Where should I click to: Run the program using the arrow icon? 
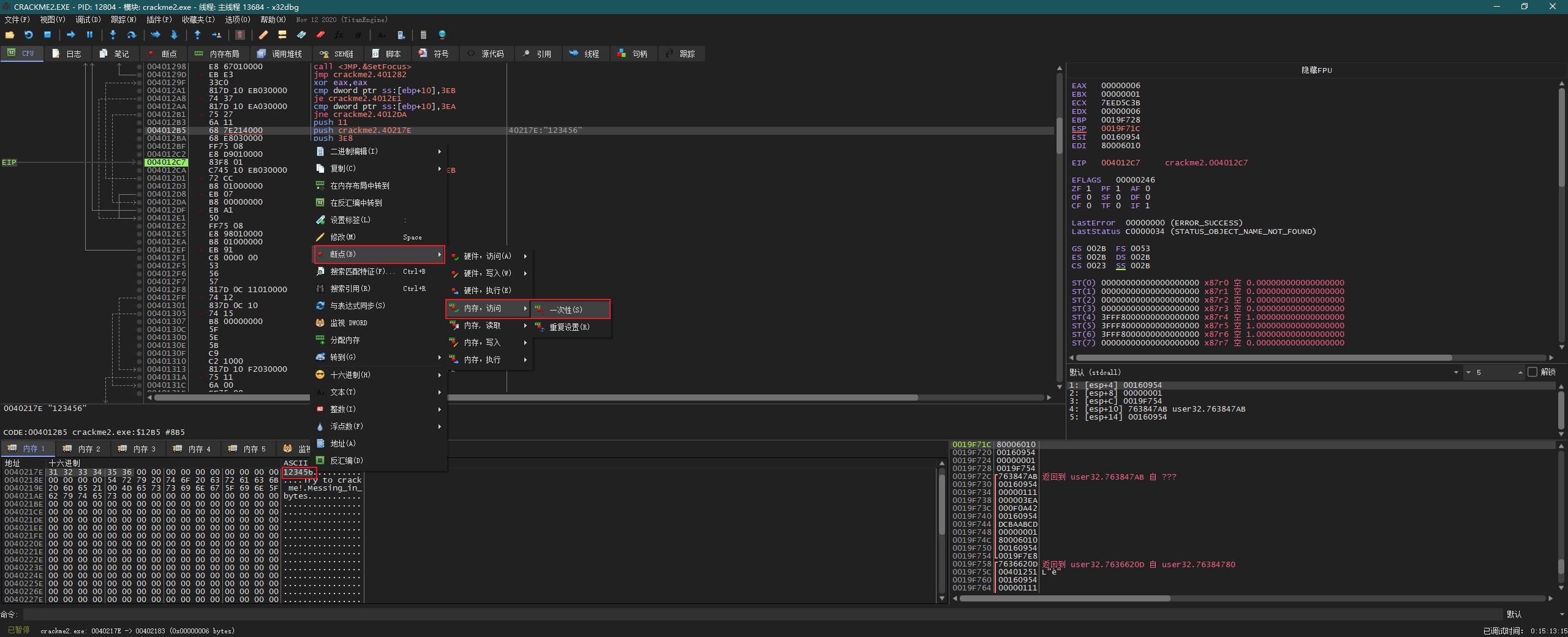click(x=70, y=35)
